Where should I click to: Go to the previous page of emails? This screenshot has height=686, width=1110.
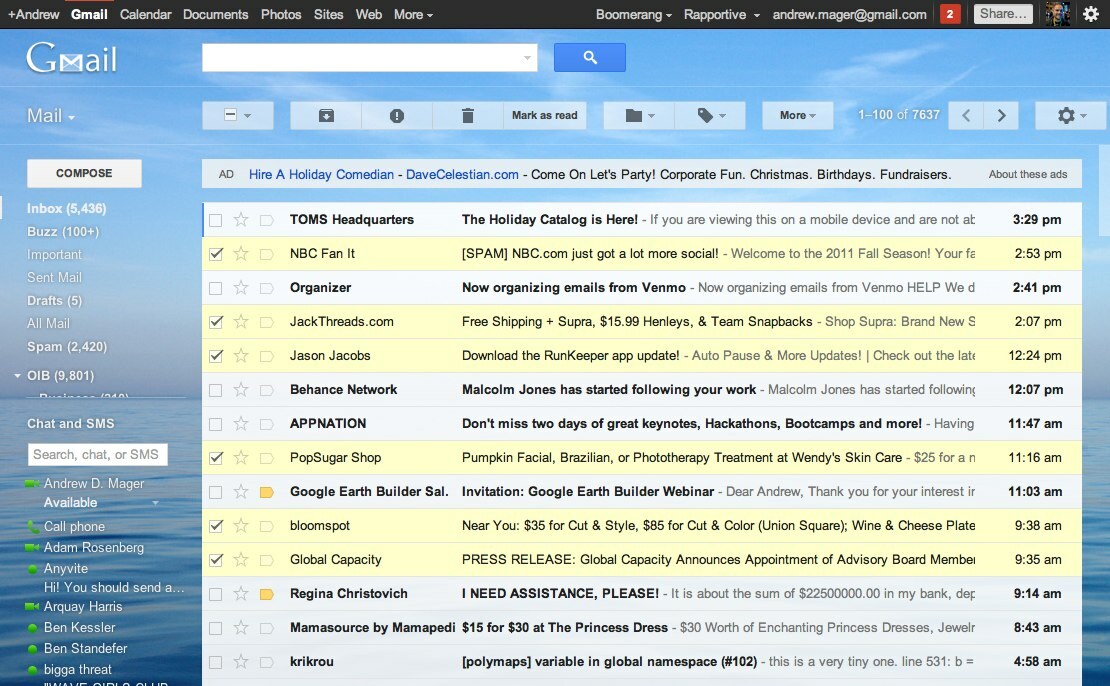965,115
